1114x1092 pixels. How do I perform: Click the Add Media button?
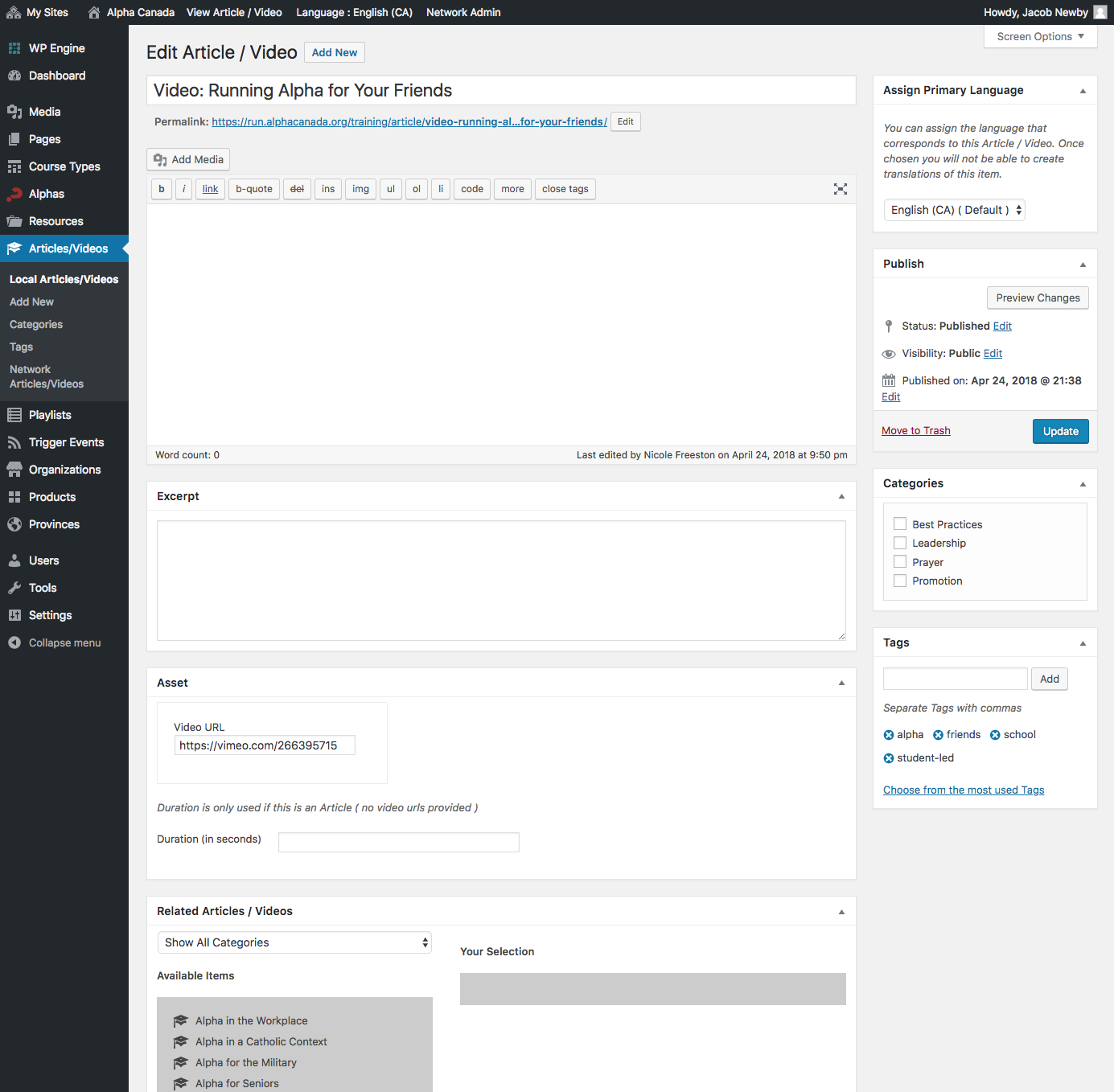click(188, 159)
